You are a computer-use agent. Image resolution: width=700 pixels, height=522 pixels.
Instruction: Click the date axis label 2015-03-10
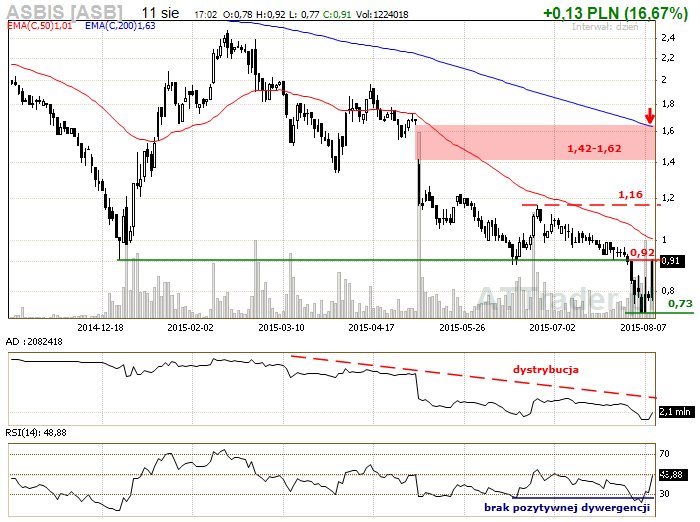(x=281, y=328)
